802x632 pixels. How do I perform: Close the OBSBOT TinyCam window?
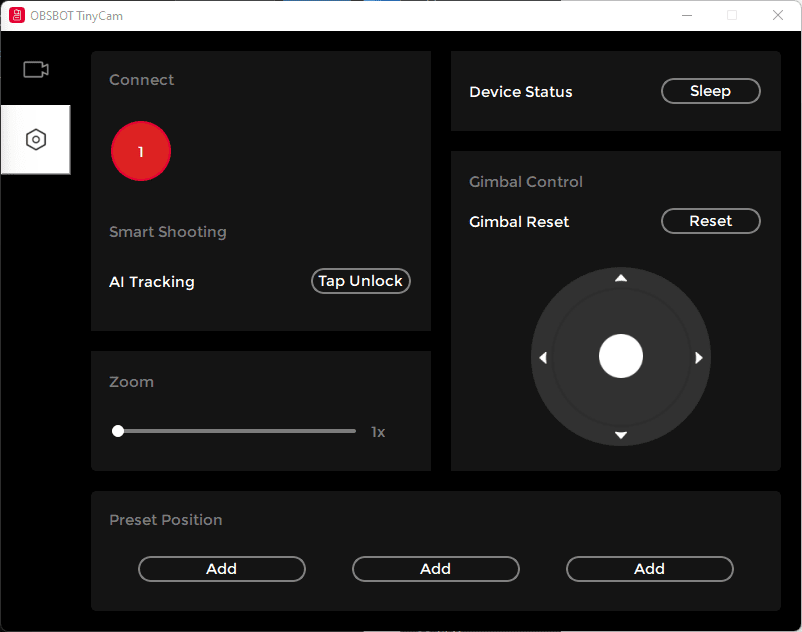click(778, 15)
